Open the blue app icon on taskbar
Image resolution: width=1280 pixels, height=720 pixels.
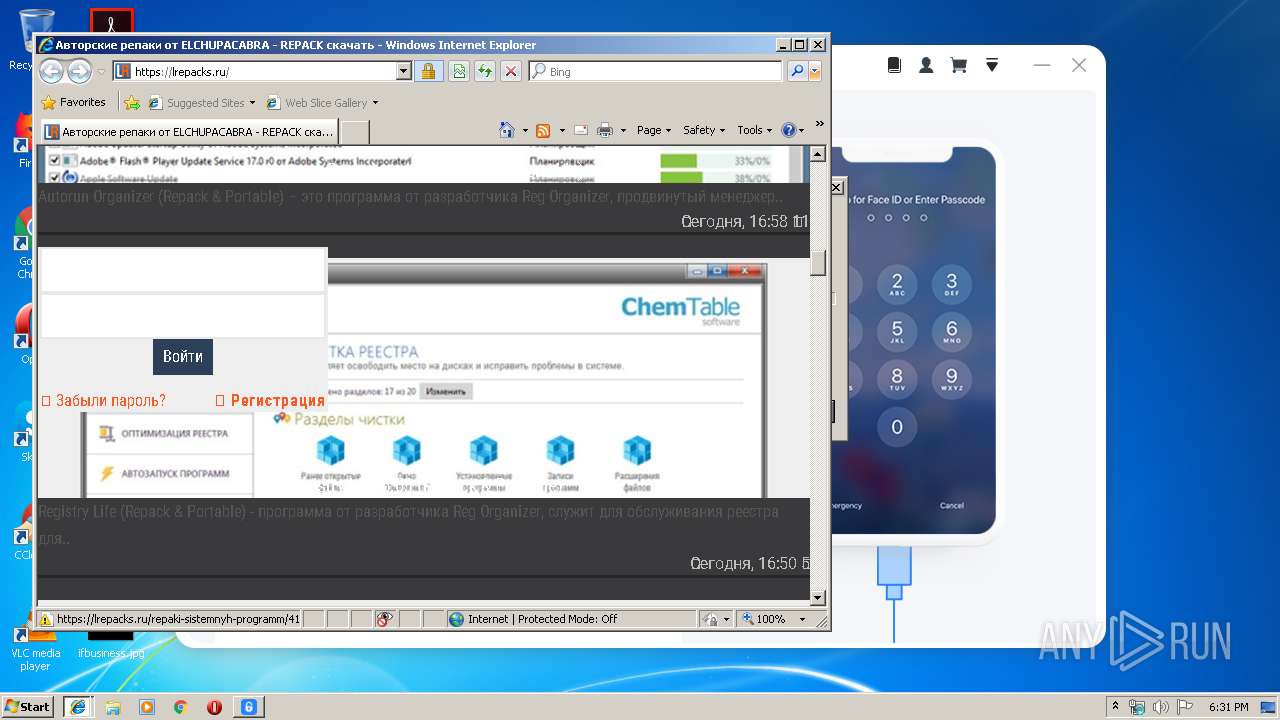coord(249,707)
